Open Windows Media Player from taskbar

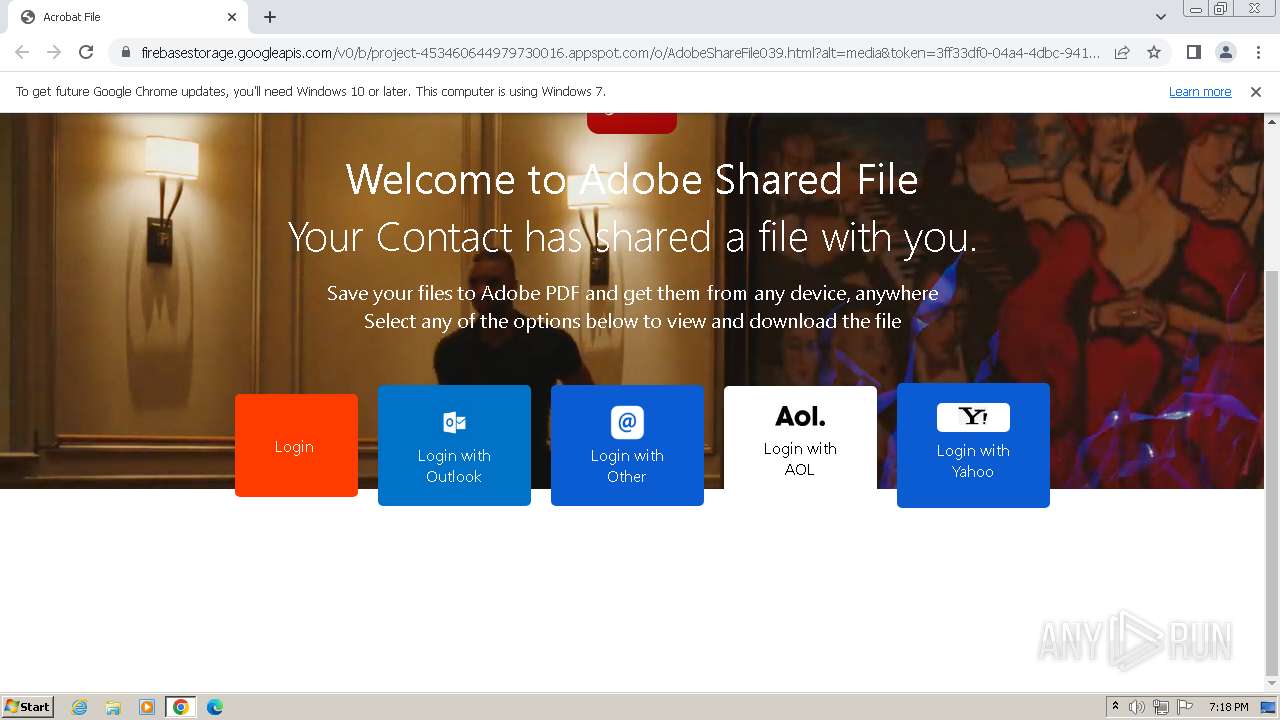(x=147, y=707)
